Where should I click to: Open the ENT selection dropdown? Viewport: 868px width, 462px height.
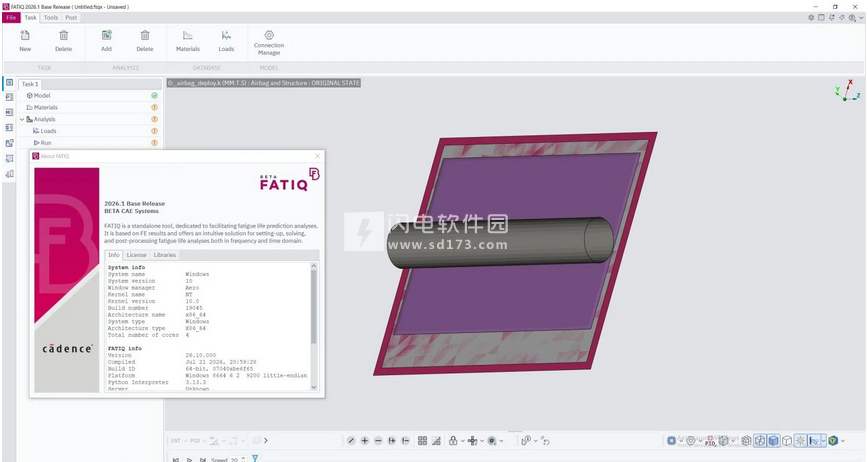pyautogui.click(x=179, y=441)
